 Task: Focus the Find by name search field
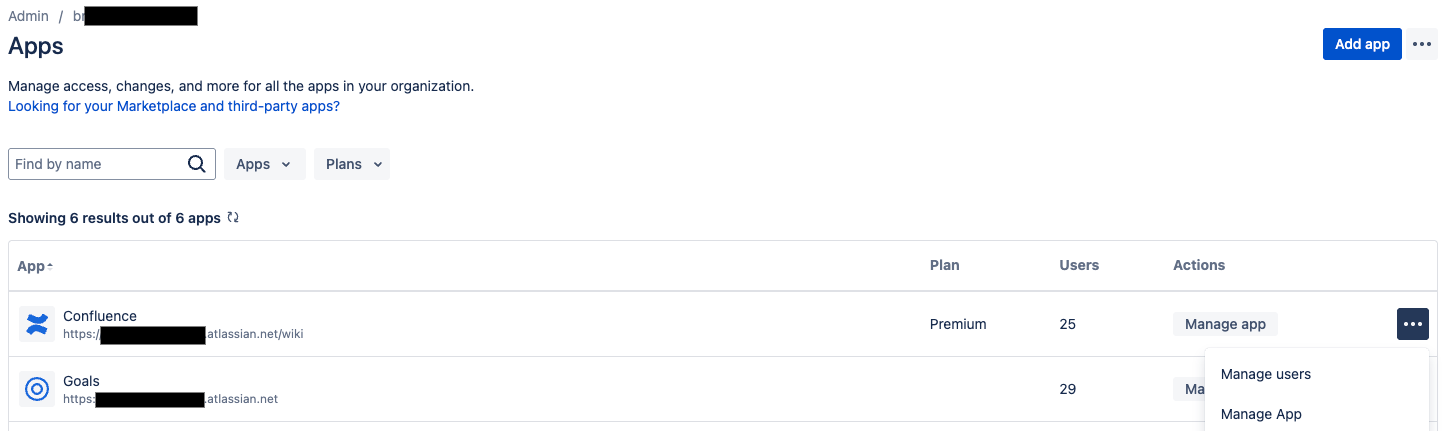pyautogui.click(x=98, y=164)
